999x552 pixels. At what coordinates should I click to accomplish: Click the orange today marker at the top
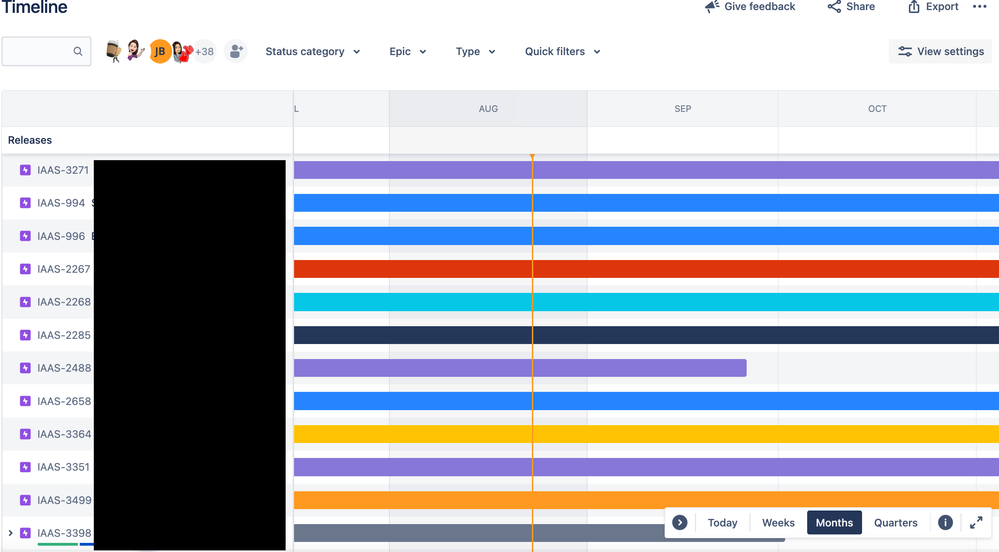click(x=532, y=157)
